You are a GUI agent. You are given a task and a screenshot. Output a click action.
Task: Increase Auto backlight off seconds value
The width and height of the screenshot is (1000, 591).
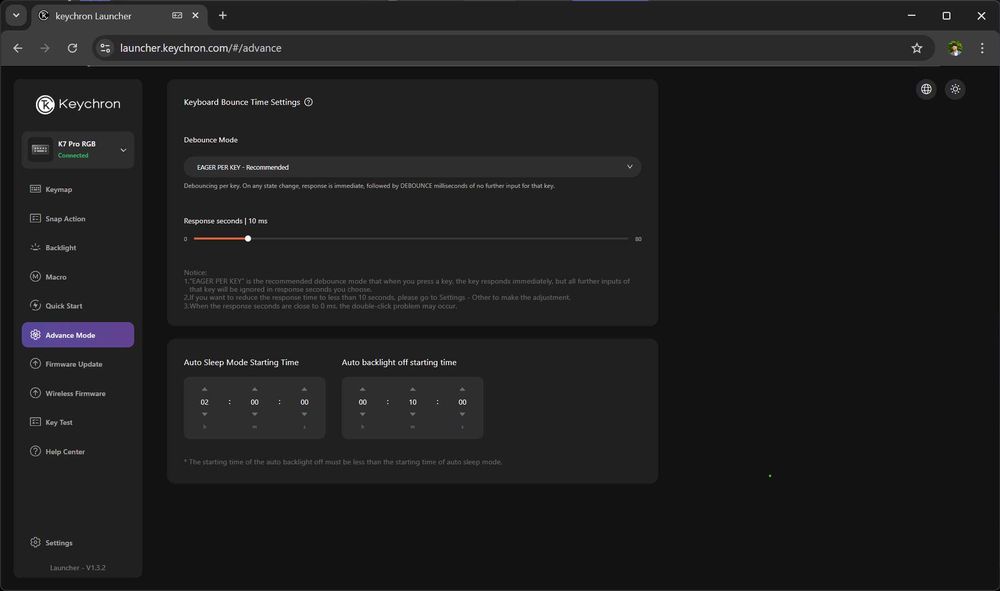[462, 389]
